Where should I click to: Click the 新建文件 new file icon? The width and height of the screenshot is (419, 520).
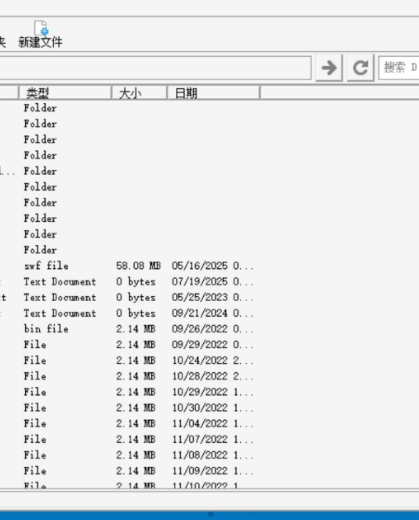[40, 28]
